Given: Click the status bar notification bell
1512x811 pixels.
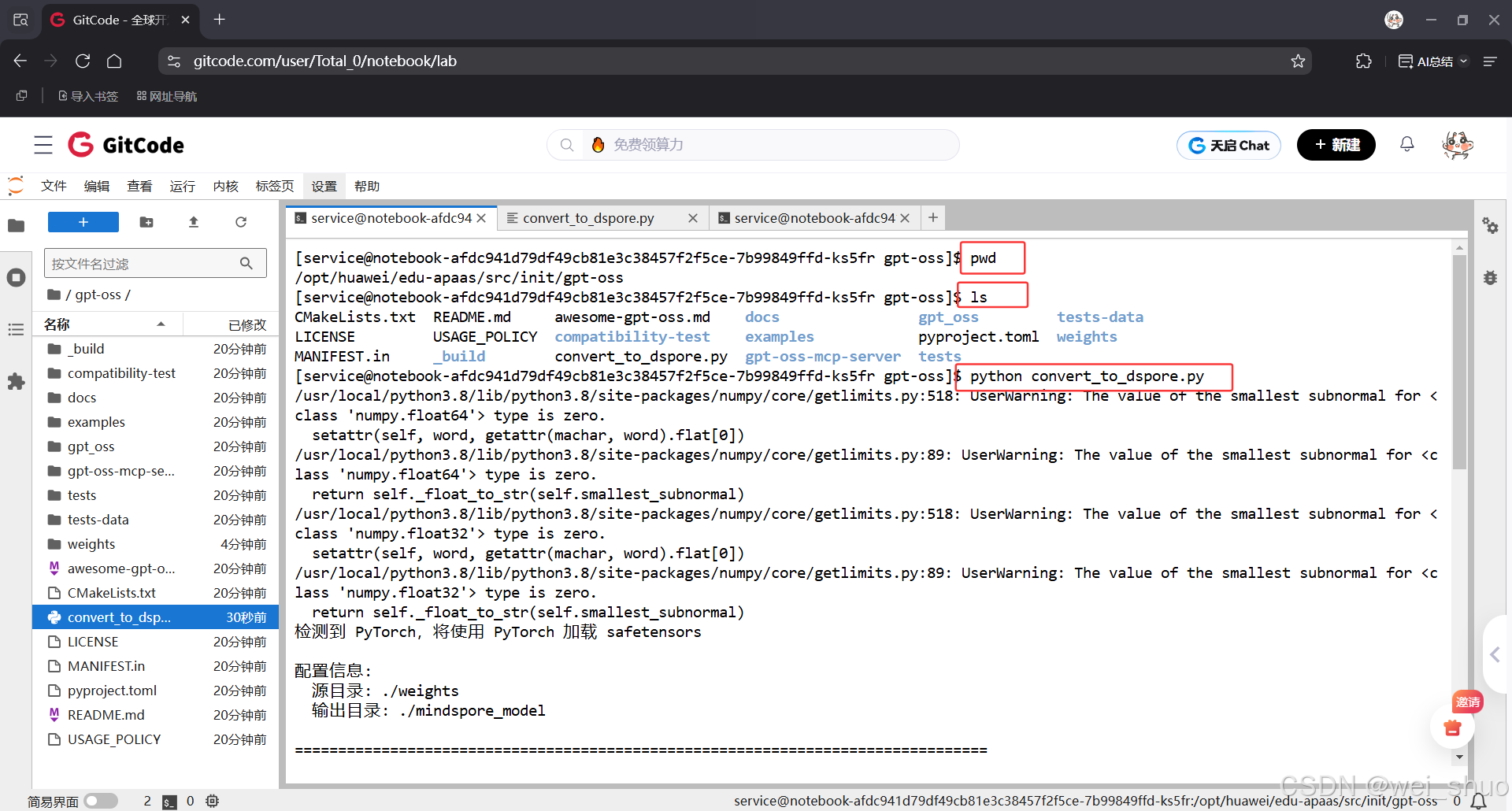Looking at the screenshot, I should coord(1479,801).
